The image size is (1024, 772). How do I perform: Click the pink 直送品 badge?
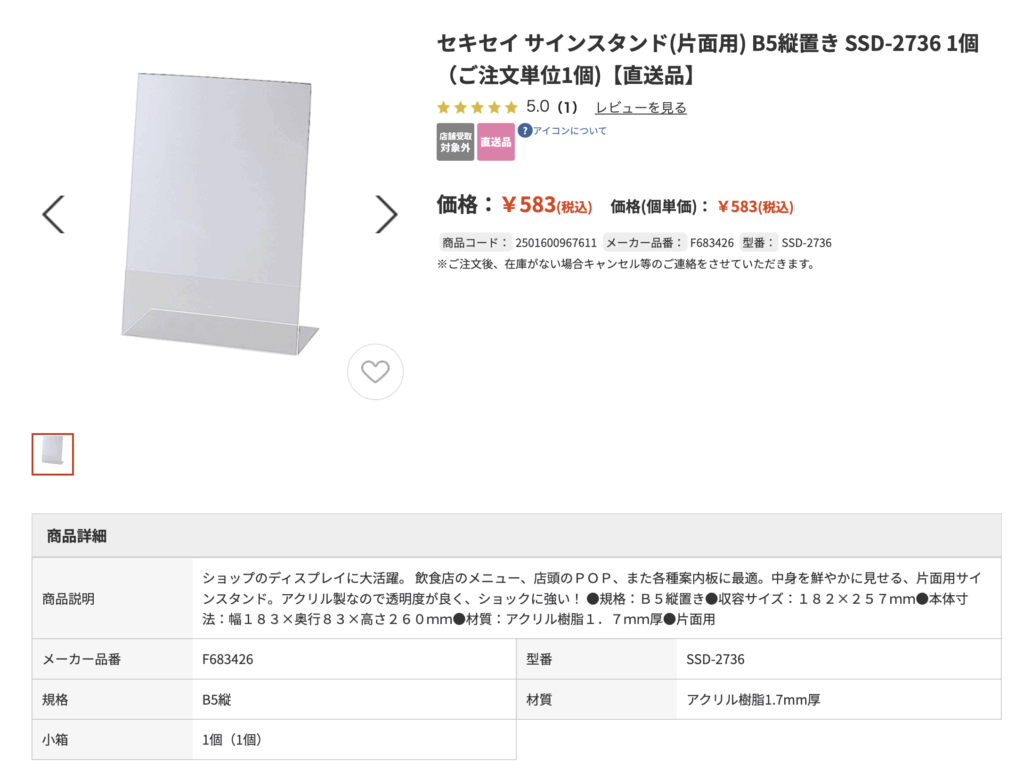(x=496, y=142)
